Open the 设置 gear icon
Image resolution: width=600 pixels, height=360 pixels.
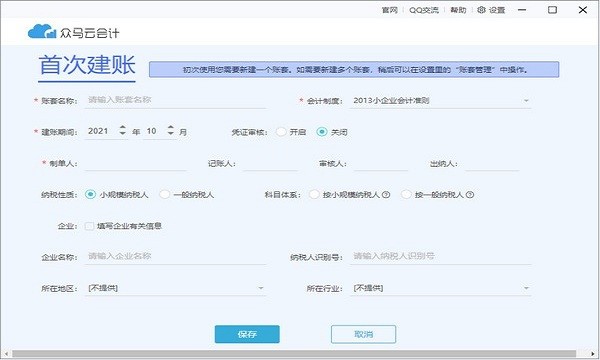[x=481, y=10]
